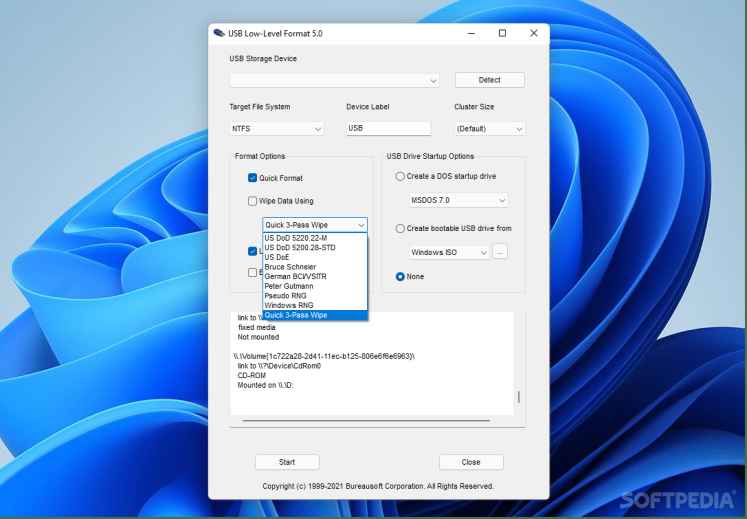Open the Windows ISO source dropdown
Viewport: 747px width, 519px height.
[449, 252]
